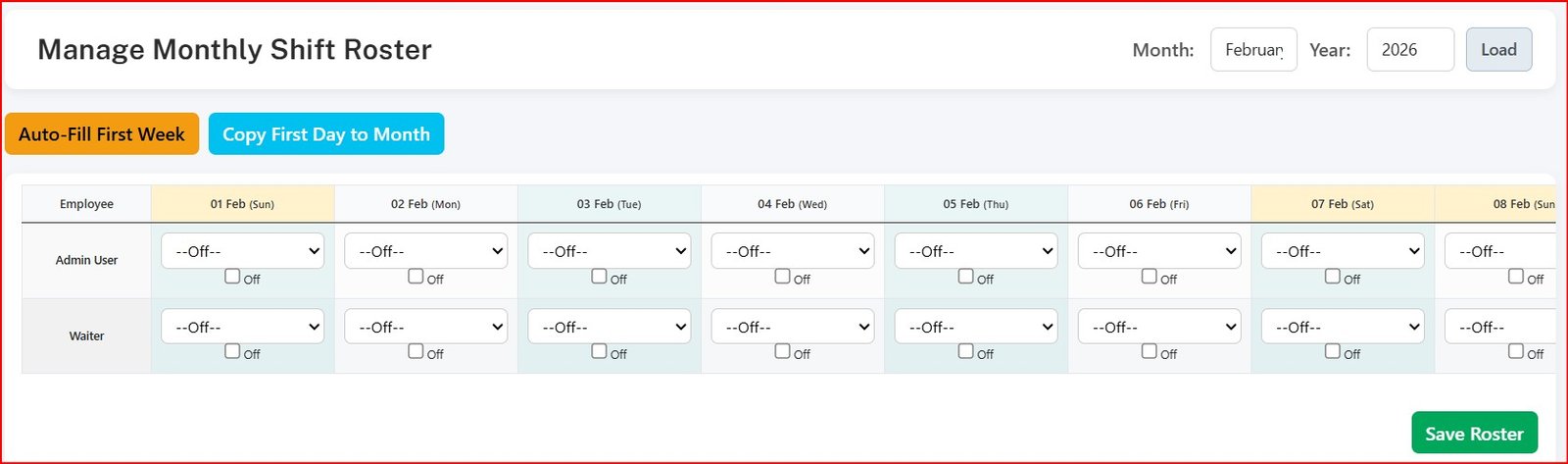Click the 01 Feb (Sun) column header
The image size is (1568, 464).
242,204
